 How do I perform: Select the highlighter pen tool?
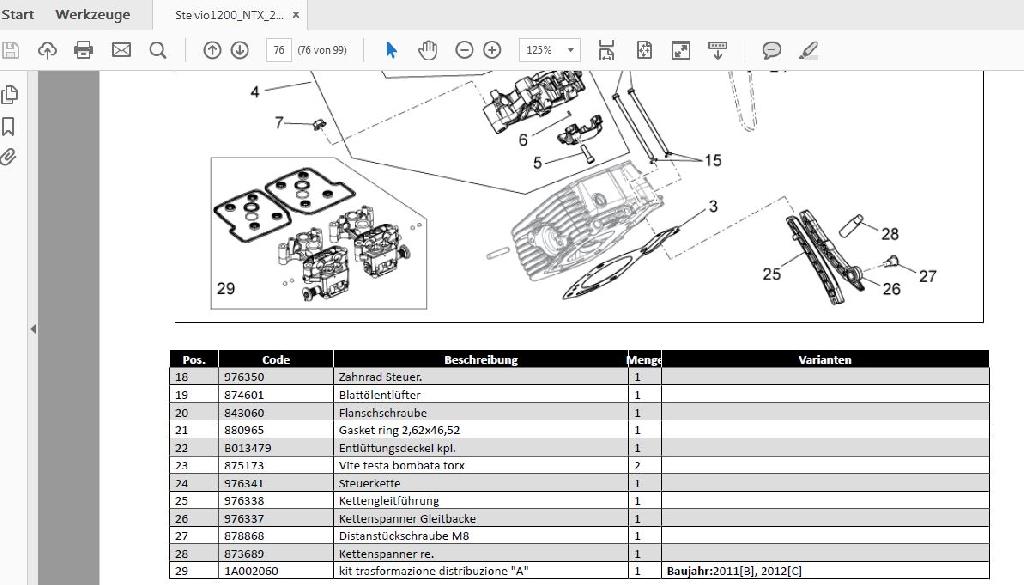click(808, 50)
